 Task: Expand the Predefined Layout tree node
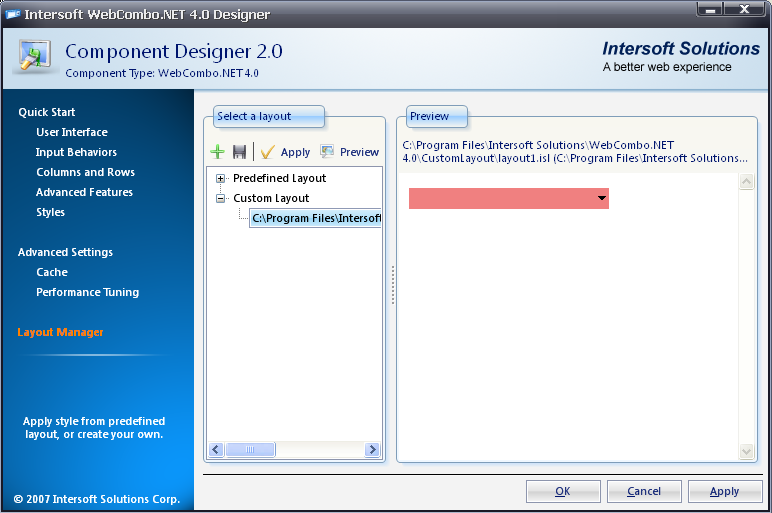pos(220,178)
